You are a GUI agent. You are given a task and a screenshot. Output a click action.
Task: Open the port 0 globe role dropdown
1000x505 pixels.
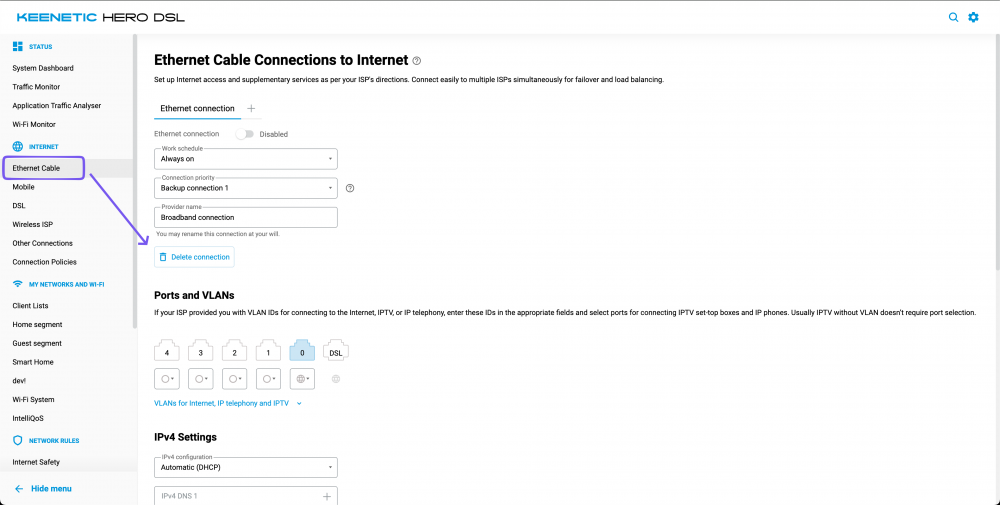(302, 379)
